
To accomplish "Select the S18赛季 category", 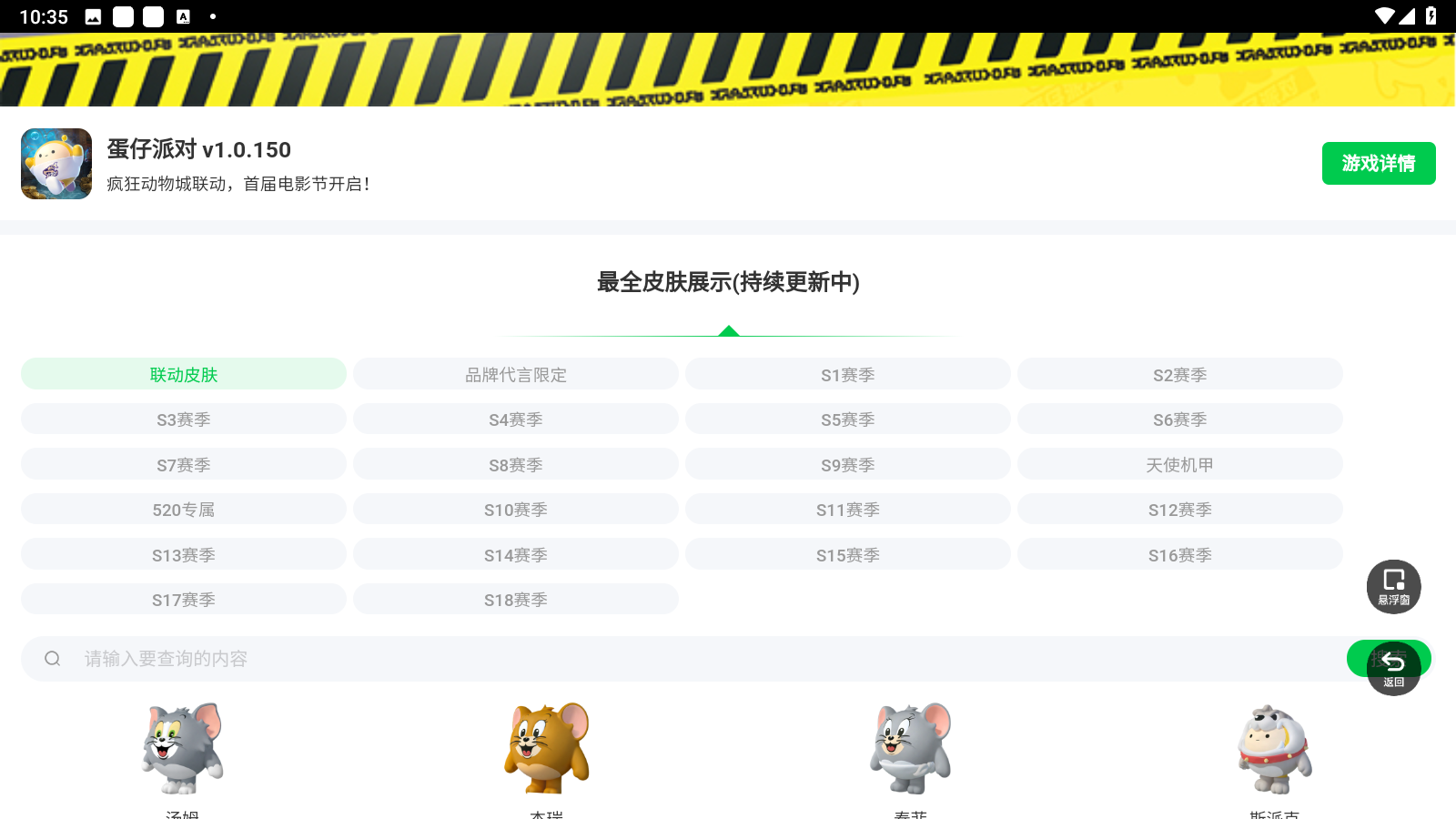I will click(516, 599).
